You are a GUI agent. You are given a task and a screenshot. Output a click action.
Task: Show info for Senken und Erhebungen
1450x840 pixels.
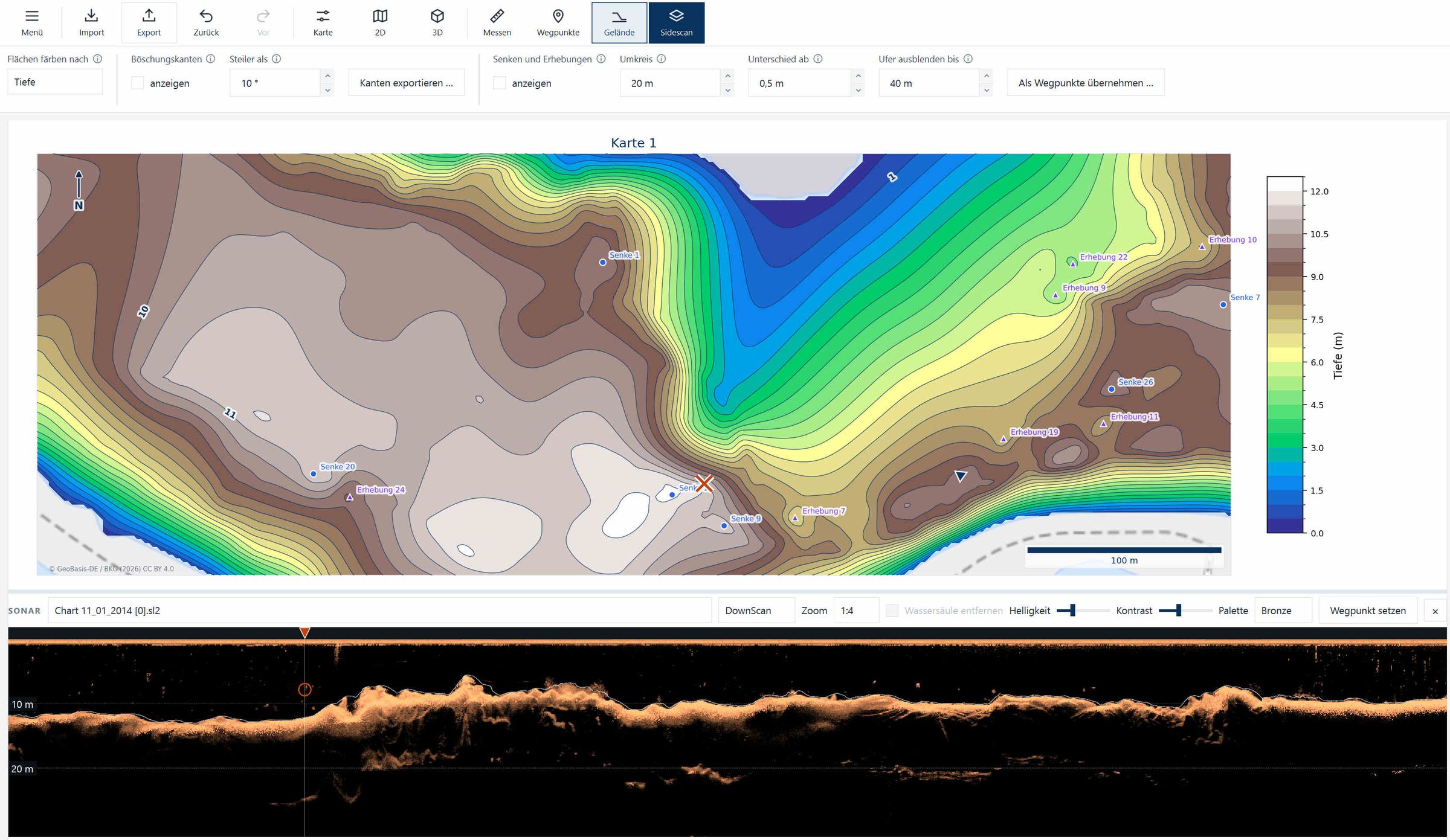pyautogui.click(x=601, y=59)
